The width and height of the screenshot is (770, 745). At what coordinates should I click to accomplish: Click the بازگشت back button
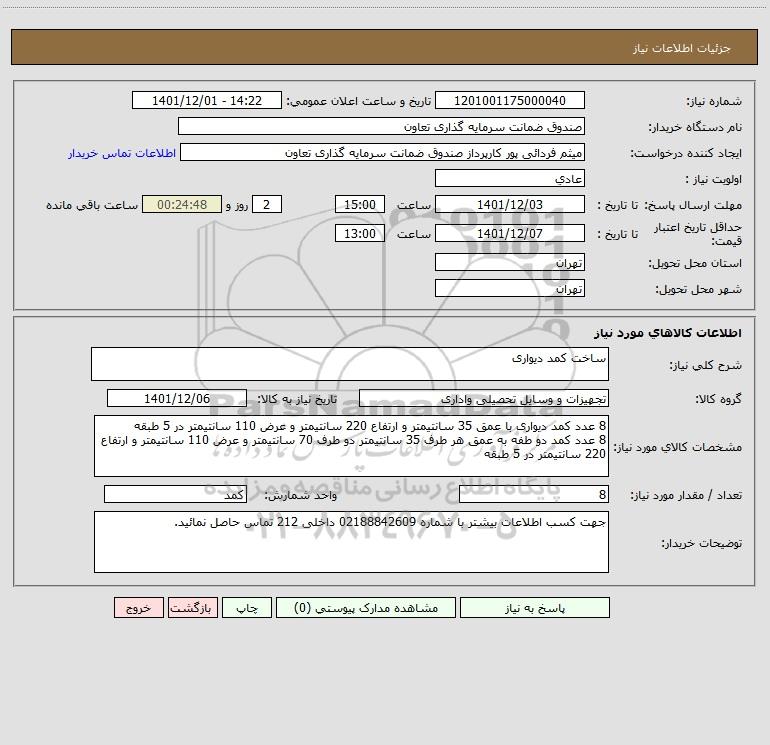coord(192,608)
